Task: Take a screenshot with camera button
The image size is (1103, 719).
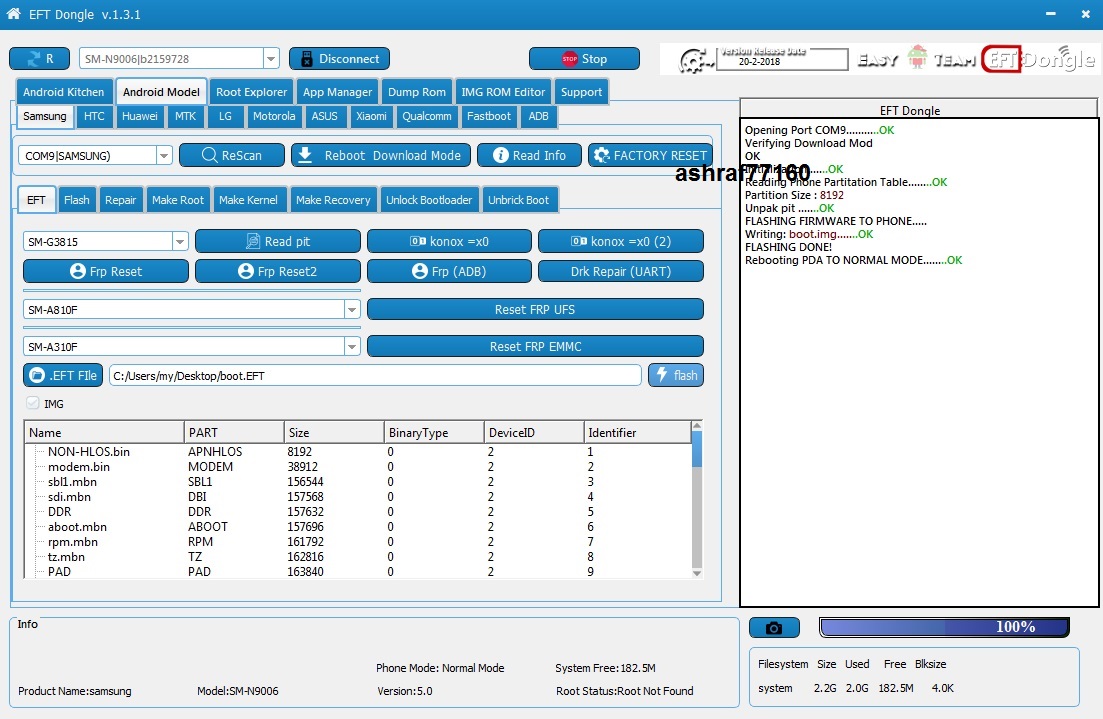Action: point(774,628)
